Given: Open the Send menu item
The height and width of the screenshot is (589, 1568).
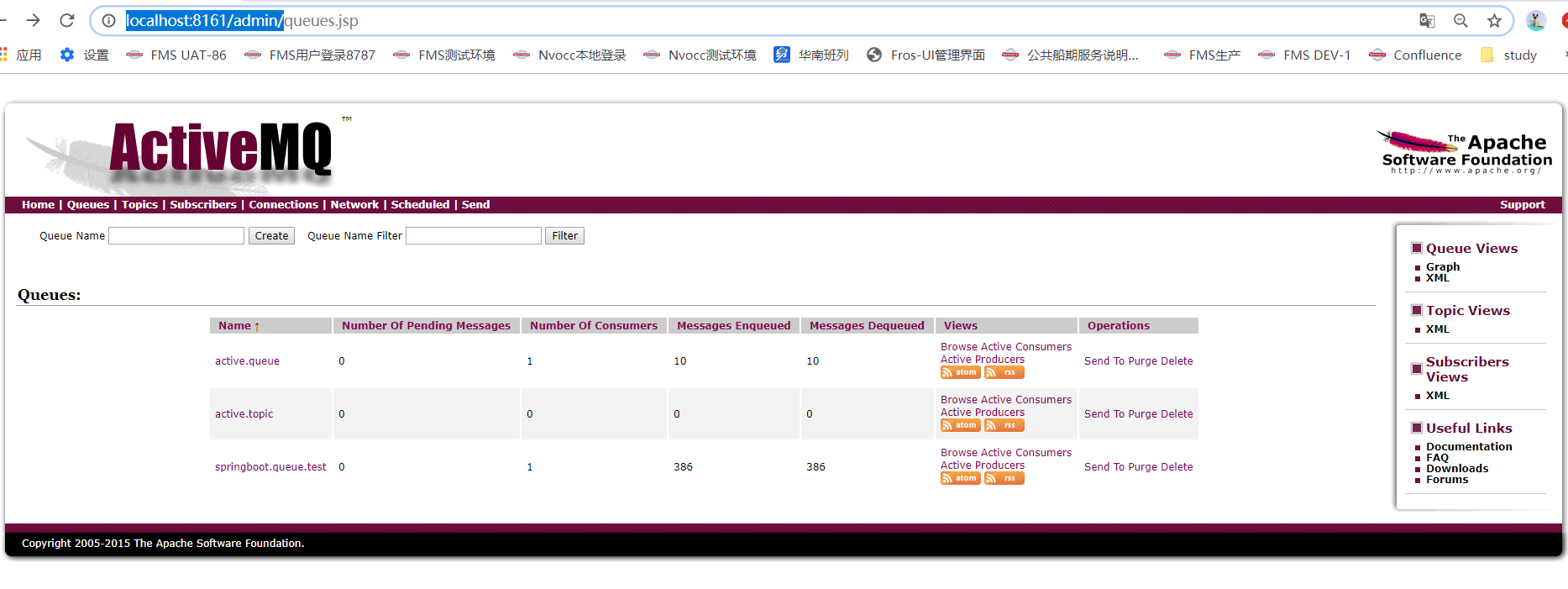Looking at the screenshot, I should (475, 204).
